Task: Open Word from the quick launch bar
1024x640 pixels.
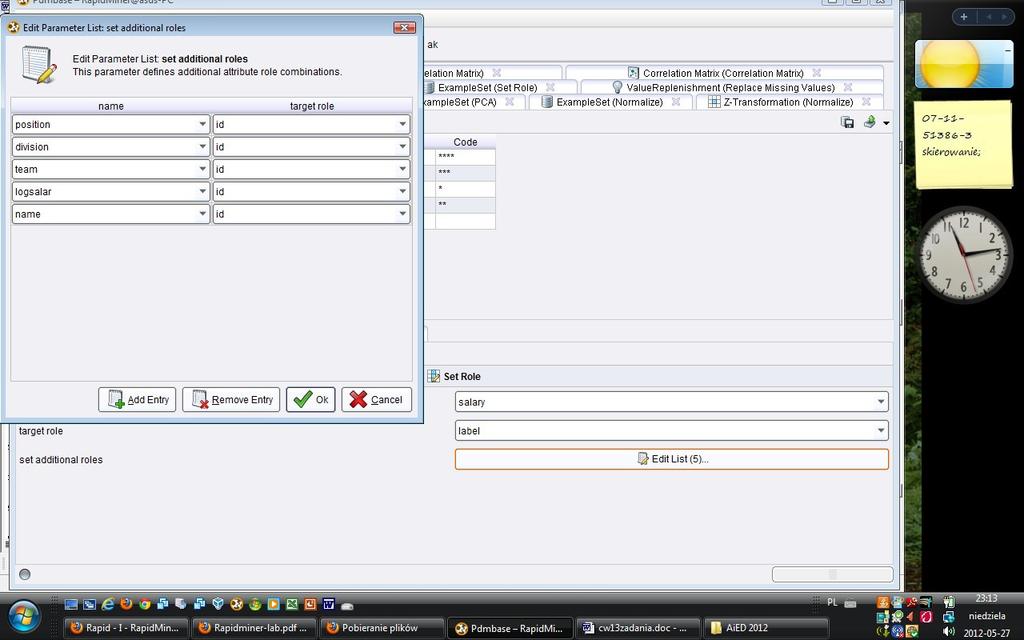Action: [x=328, y=605]
